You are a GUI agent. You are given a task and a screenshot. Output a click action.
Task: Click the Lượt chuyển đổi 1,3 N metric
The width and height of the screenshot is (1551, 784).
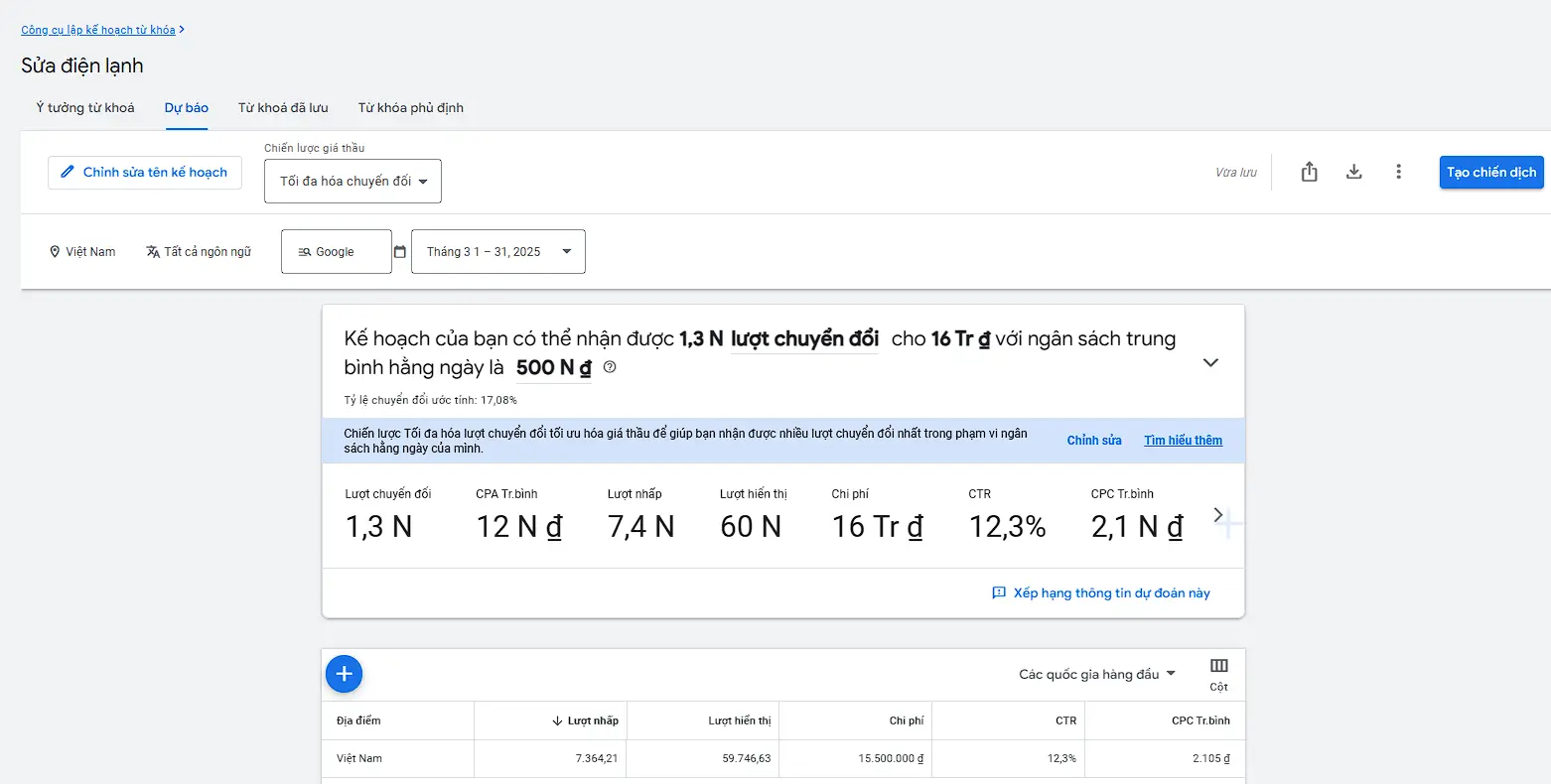click(388, 515)
